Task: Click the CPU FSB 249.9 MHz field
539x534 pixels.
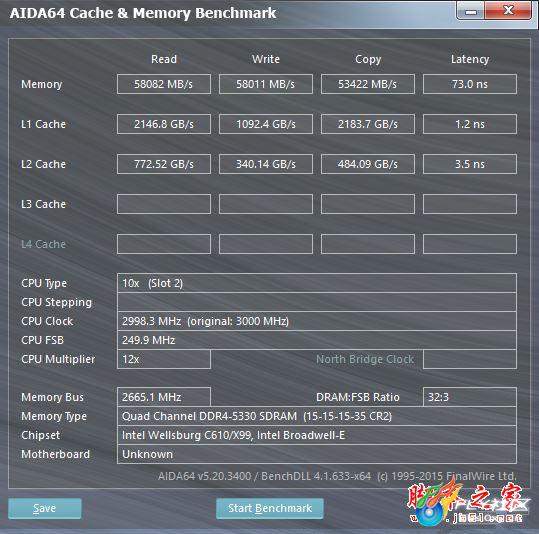Action: [x=317, y=340]
